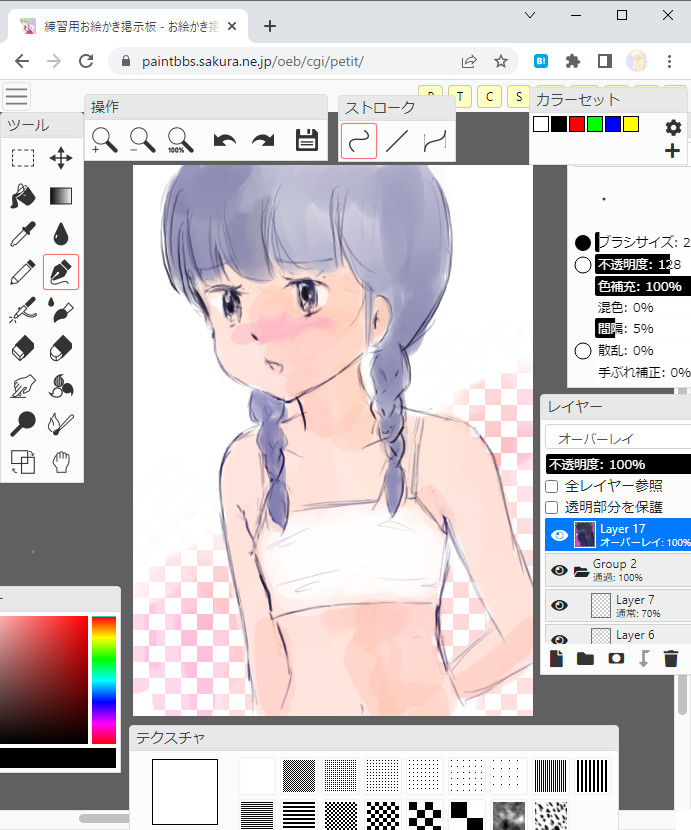
Task: Choose the hand pan tool
Action: 61,462
